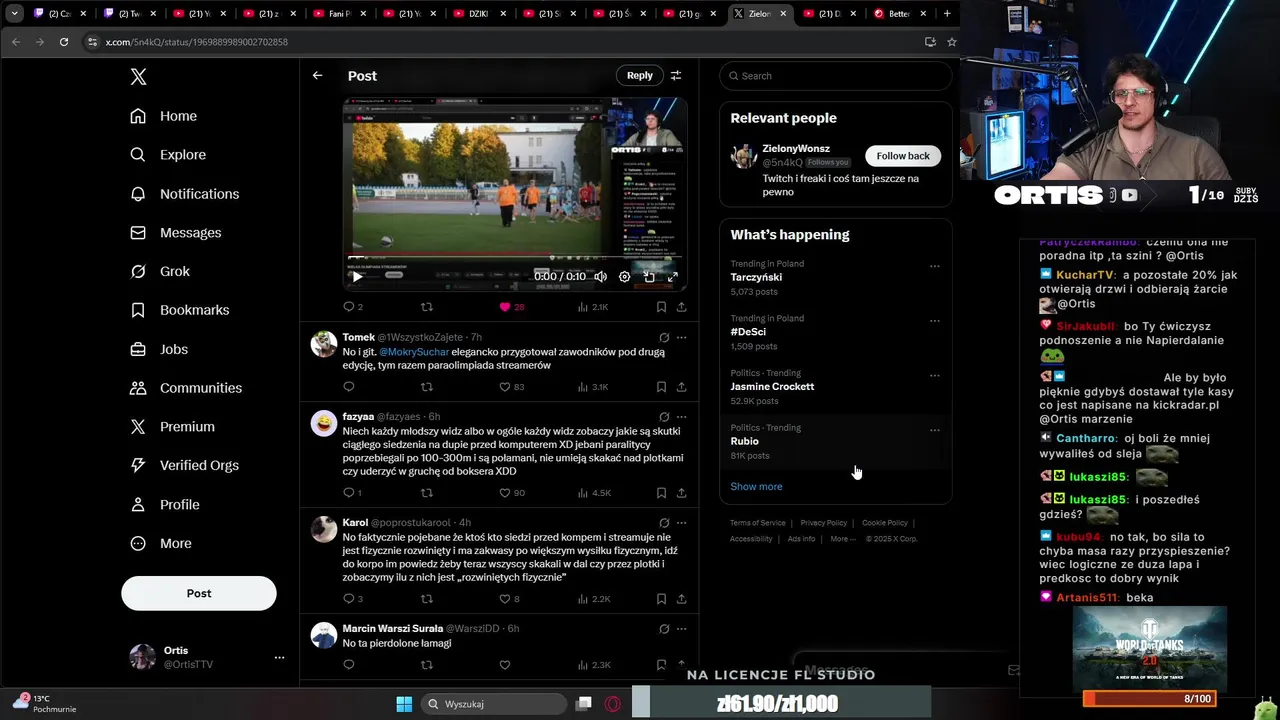Open replies on the main post
This screenshot has width=1280, height=720.
coord(353,307)
